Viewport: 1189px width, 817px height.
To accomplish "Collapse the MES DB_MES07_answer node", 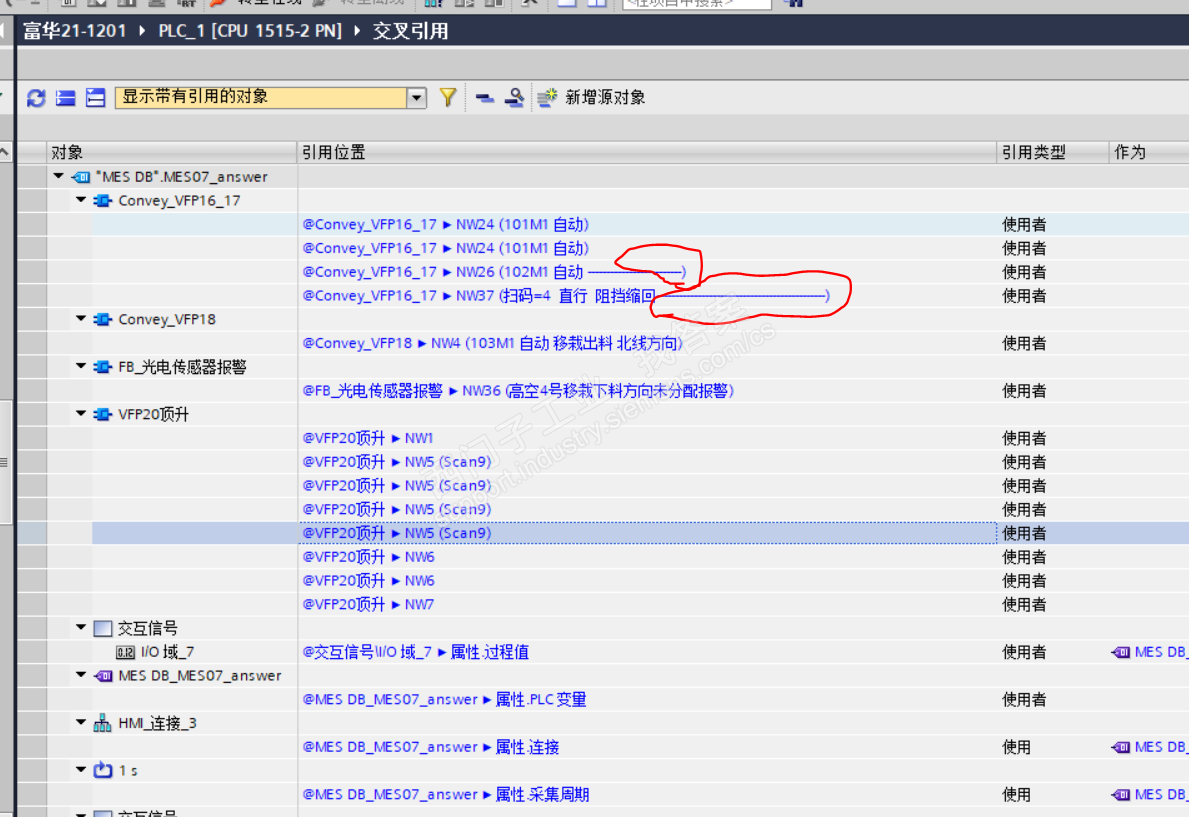I will click(81, 674).
